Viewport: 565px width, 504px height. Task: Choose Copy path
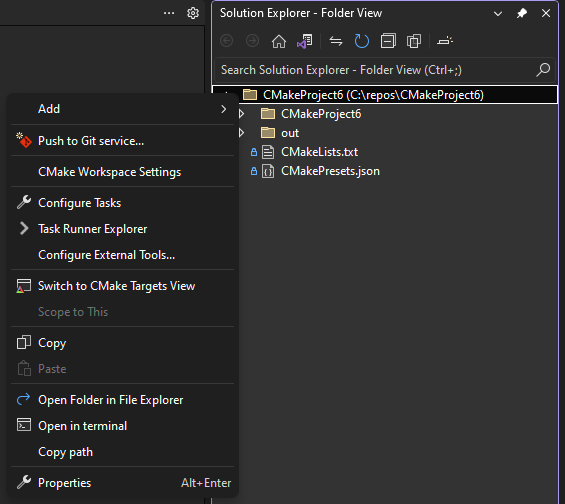click(123, 452)
